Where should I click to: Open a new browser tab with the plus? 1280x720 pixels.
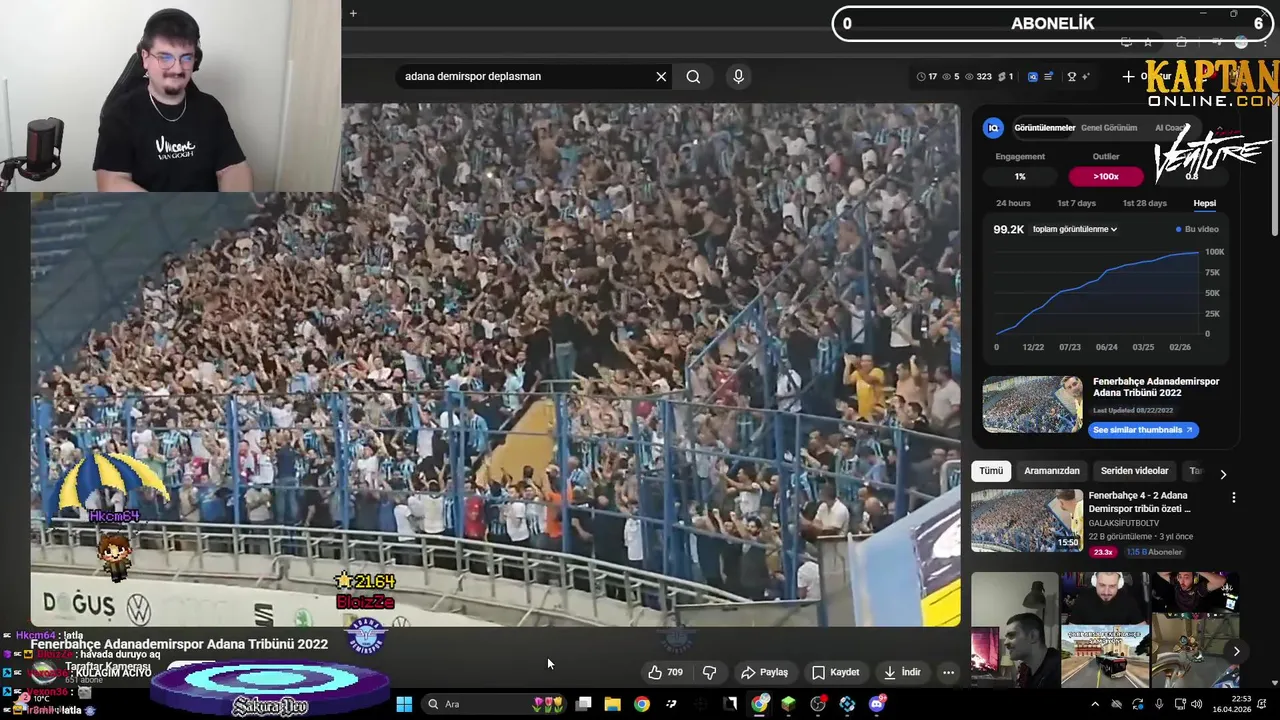(353, 13)
